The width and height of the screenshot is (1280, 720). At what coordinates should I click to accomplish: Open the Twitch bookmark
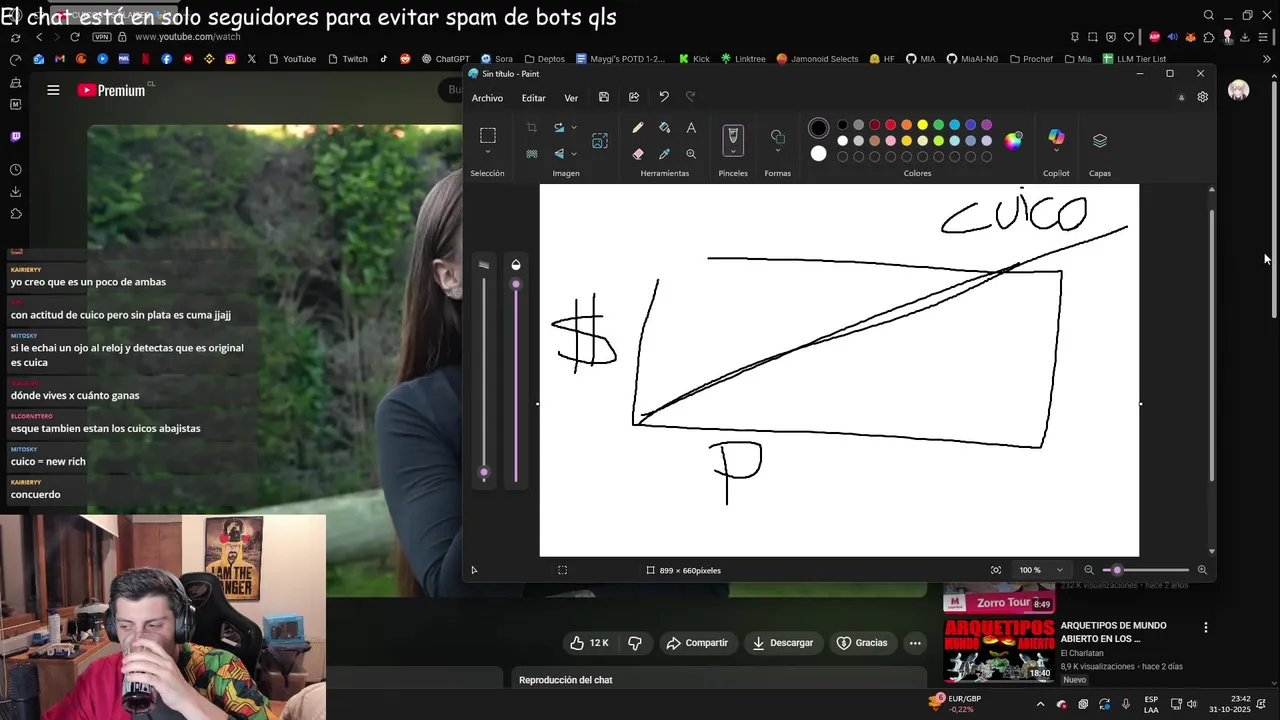click(x=348, y=59)
